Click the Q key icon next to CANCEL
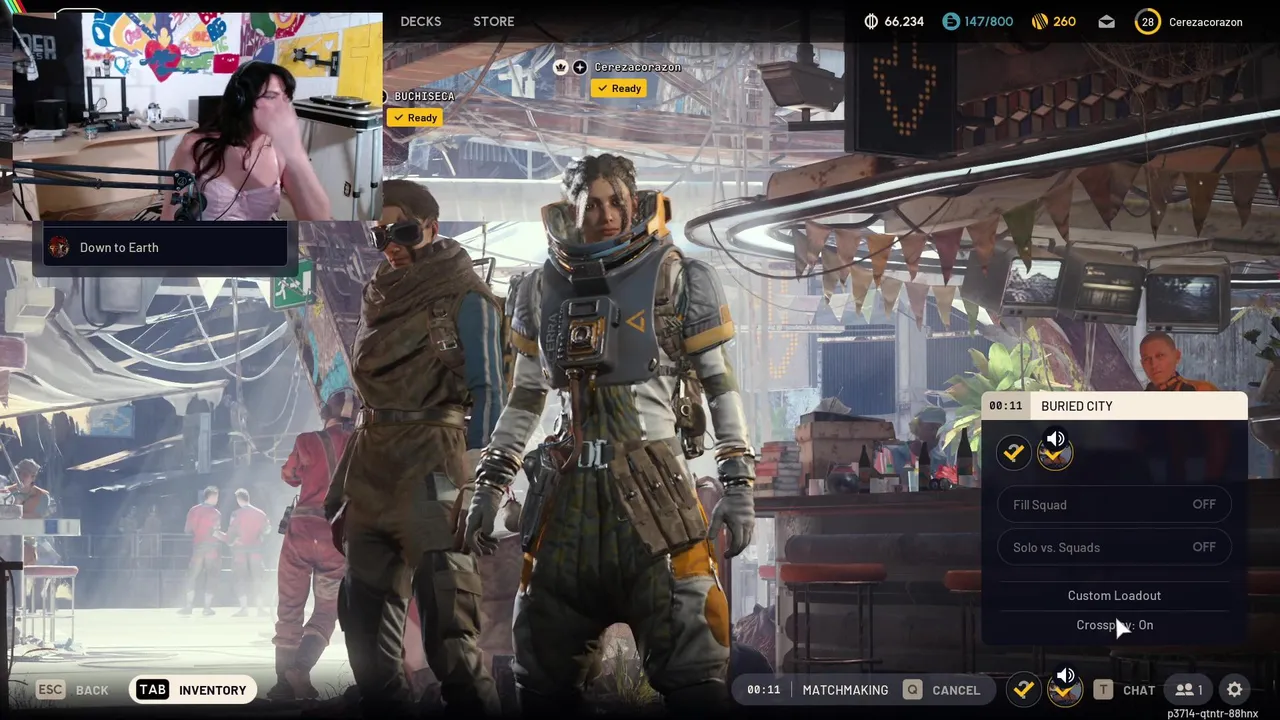The image size is (1280, 720). coord(912,690)
